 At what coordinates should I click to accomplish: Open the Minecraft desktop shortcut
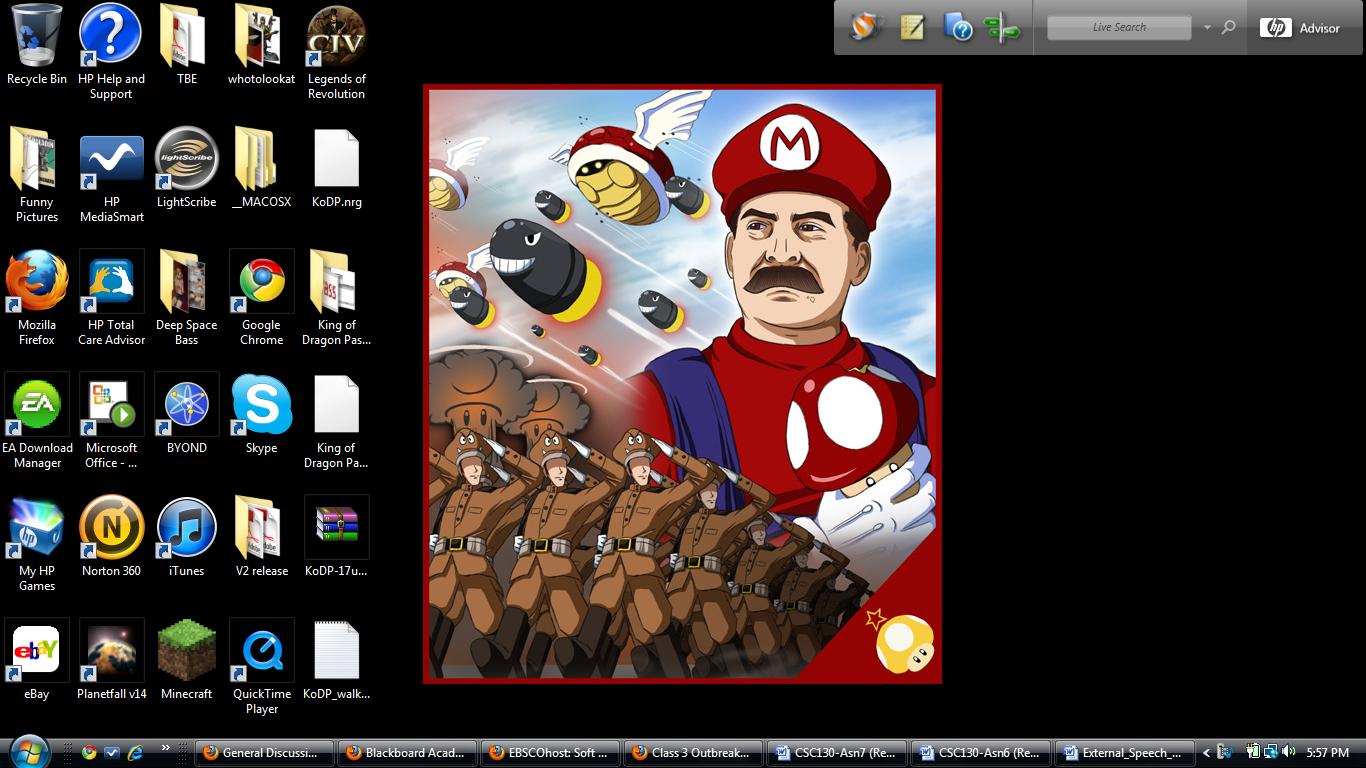187,651
